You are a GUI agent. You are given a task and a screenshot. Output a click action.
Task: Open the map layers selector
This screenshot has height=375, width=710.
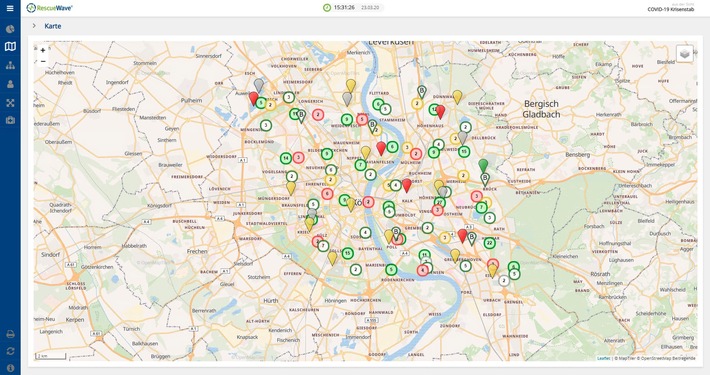click(x=685, y=54)
